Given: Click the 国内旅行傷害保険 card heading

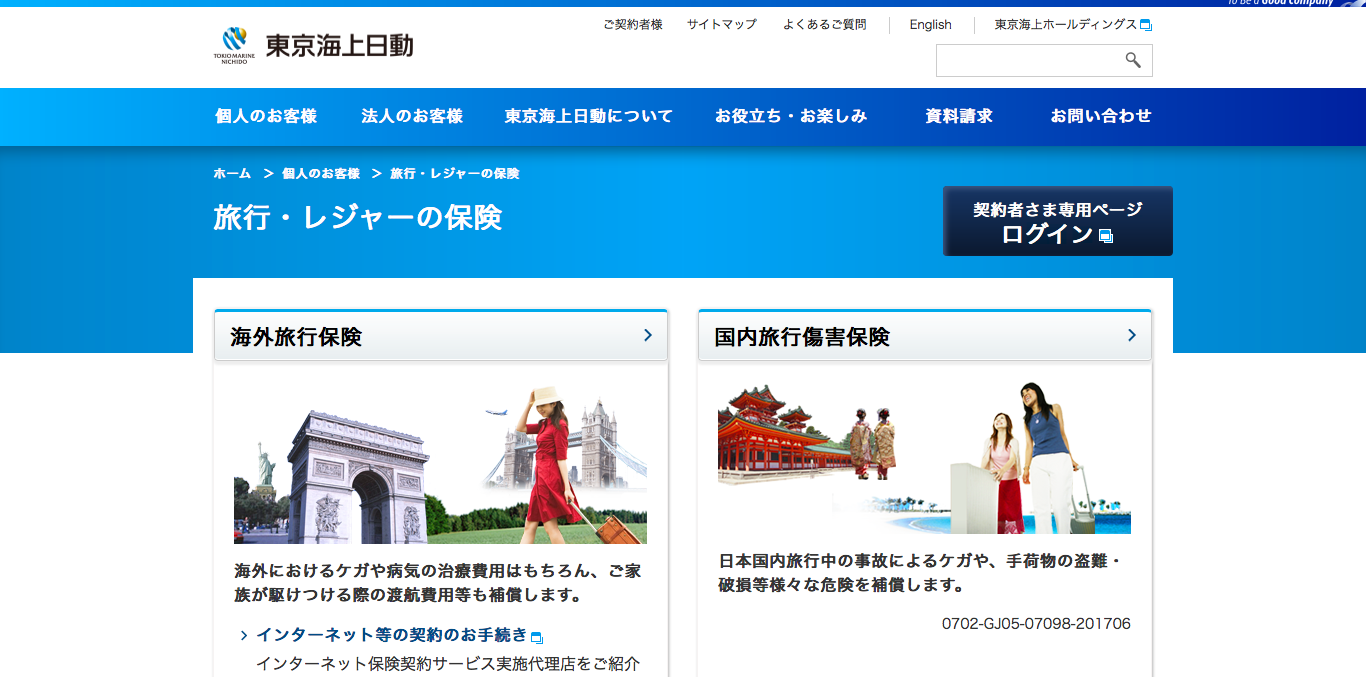Looking at the screenshot, I should pos(925,336).
